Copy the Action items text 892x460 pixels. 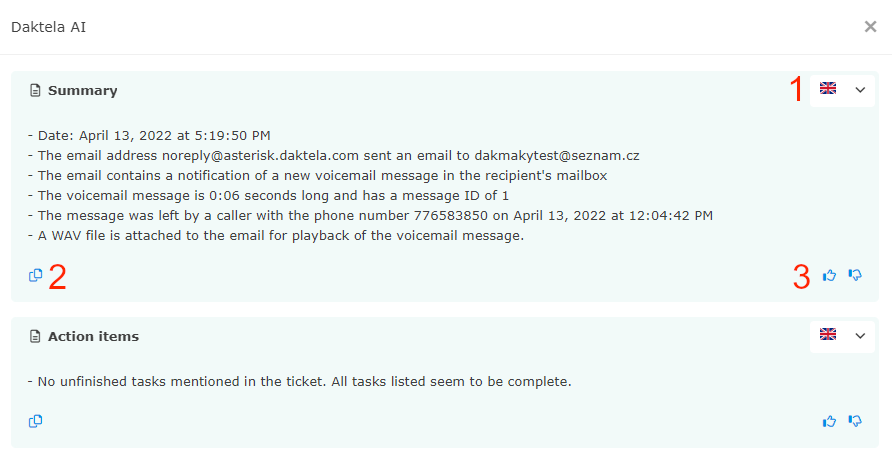coord(36,421)
